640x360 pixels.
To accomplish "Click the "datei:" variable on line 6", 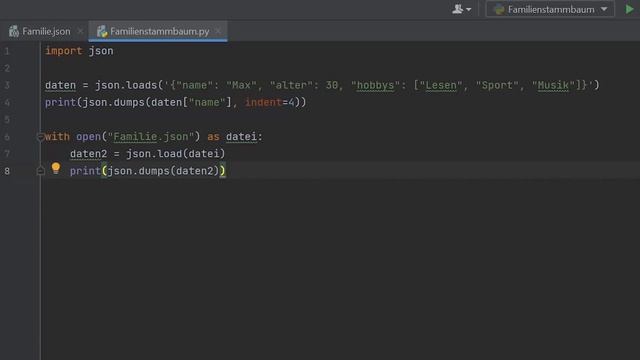I will point(244,137).
